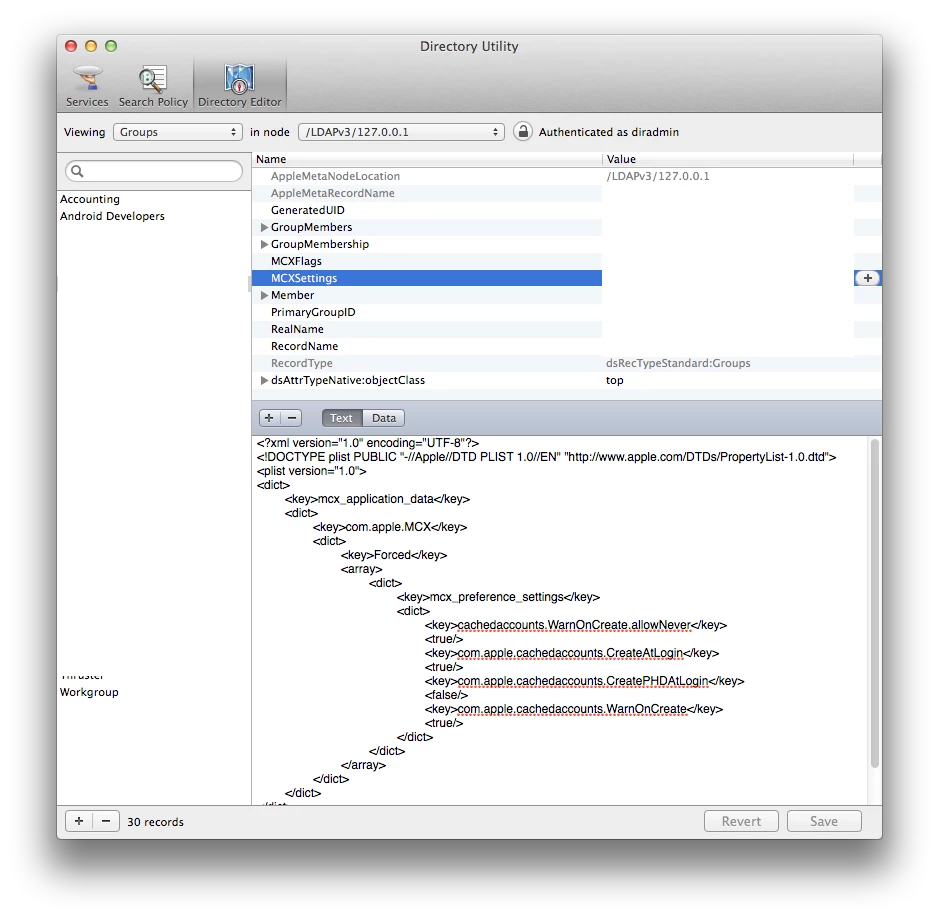The width and height of the screenshot is (939, 918).
Task: Delete selected record with bottom minus
Action: pos(106,821)
